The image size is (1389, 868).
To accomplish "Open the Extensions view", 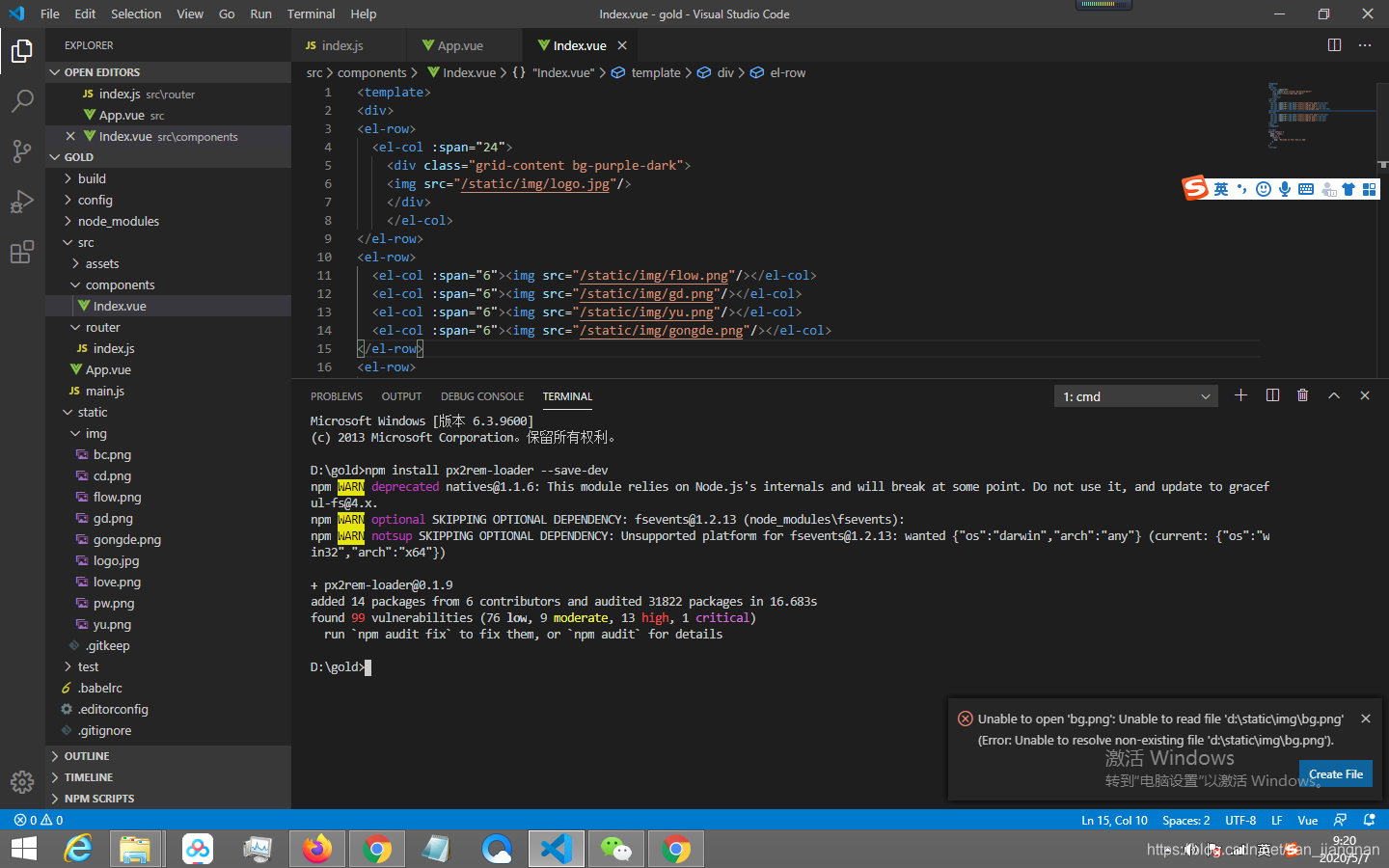I will 22,252.
